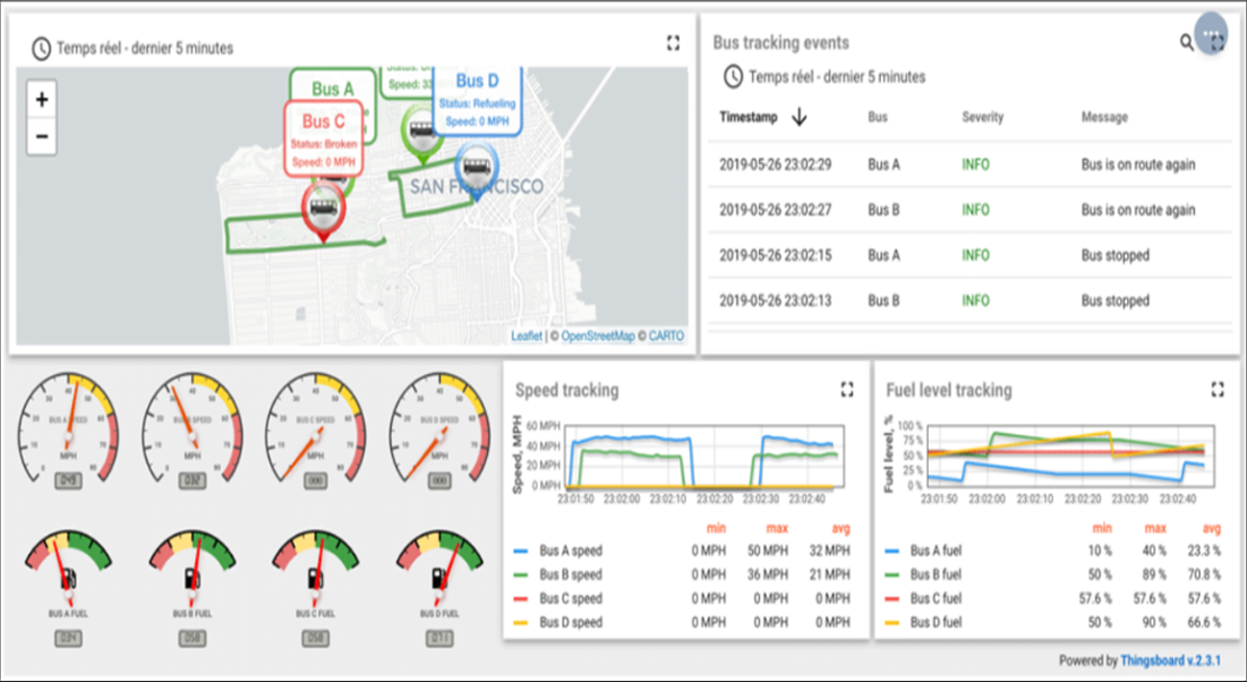The width and height of the screenshot is (1247, 682).
Task: Click the Severity column header
Action: point(983,118)
